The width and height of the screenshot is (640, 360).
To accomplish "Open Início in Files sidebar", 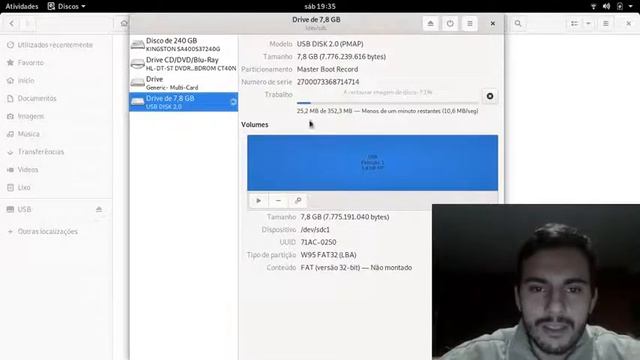I will (x=56, y=81).
